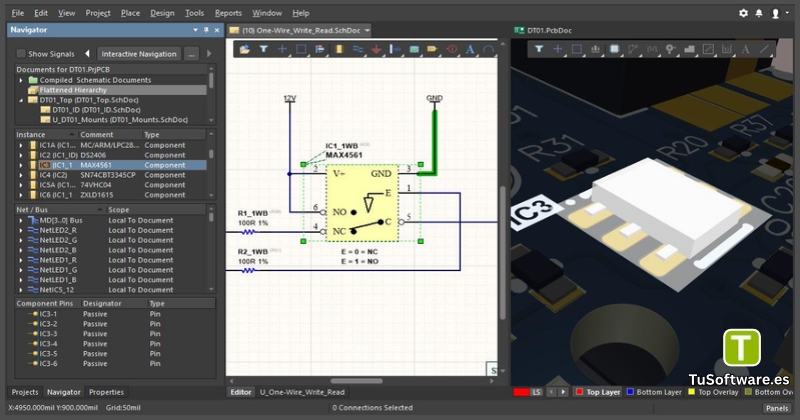Choose the Place Text String A tool in schematic
This screenshot has width=800, height=420.
click(x=470, y=50)
